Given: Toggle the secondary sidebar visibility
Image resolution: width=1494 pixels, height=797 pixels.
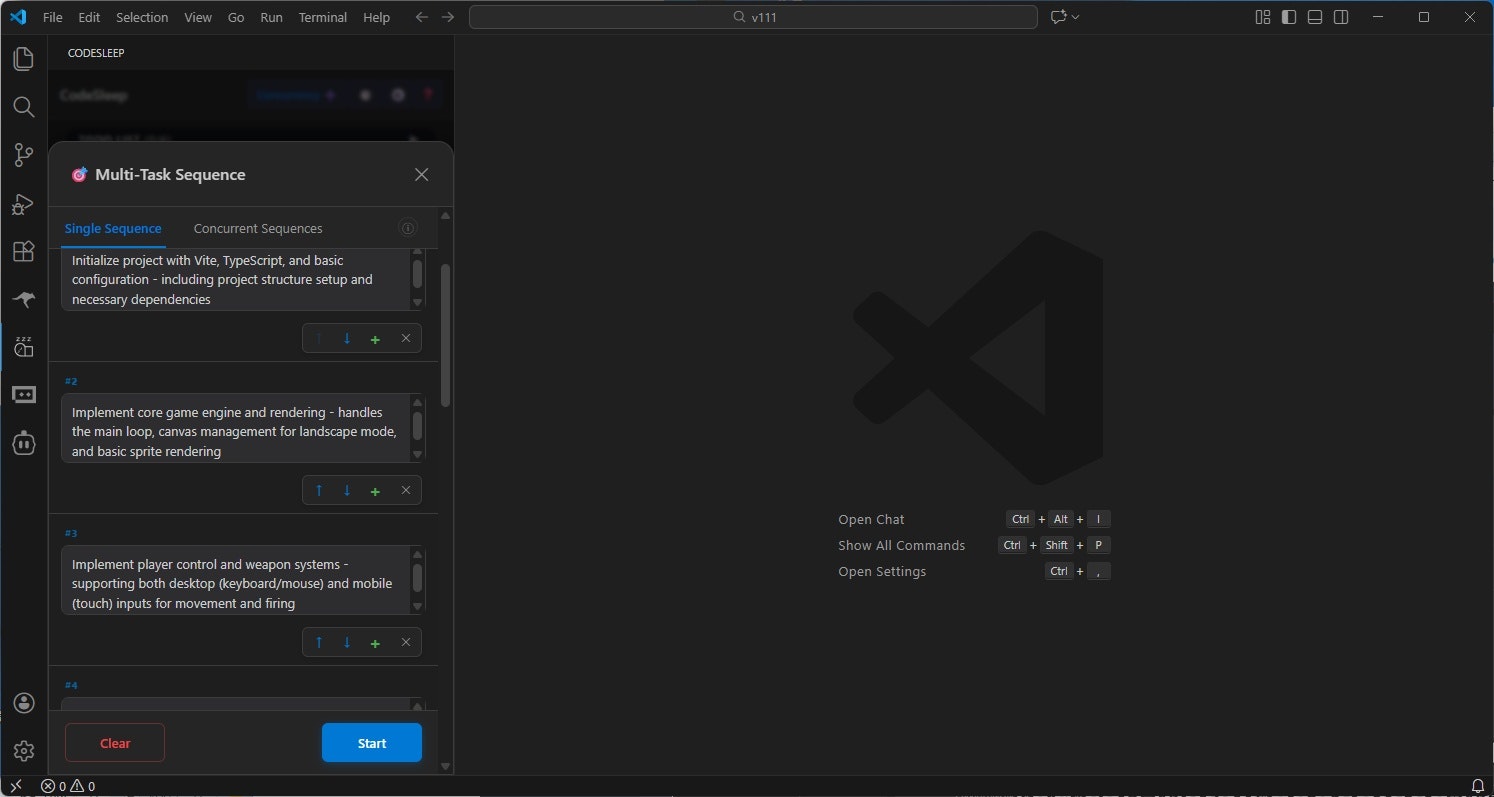Looking at the screenshot, I should click(1340, 17).
